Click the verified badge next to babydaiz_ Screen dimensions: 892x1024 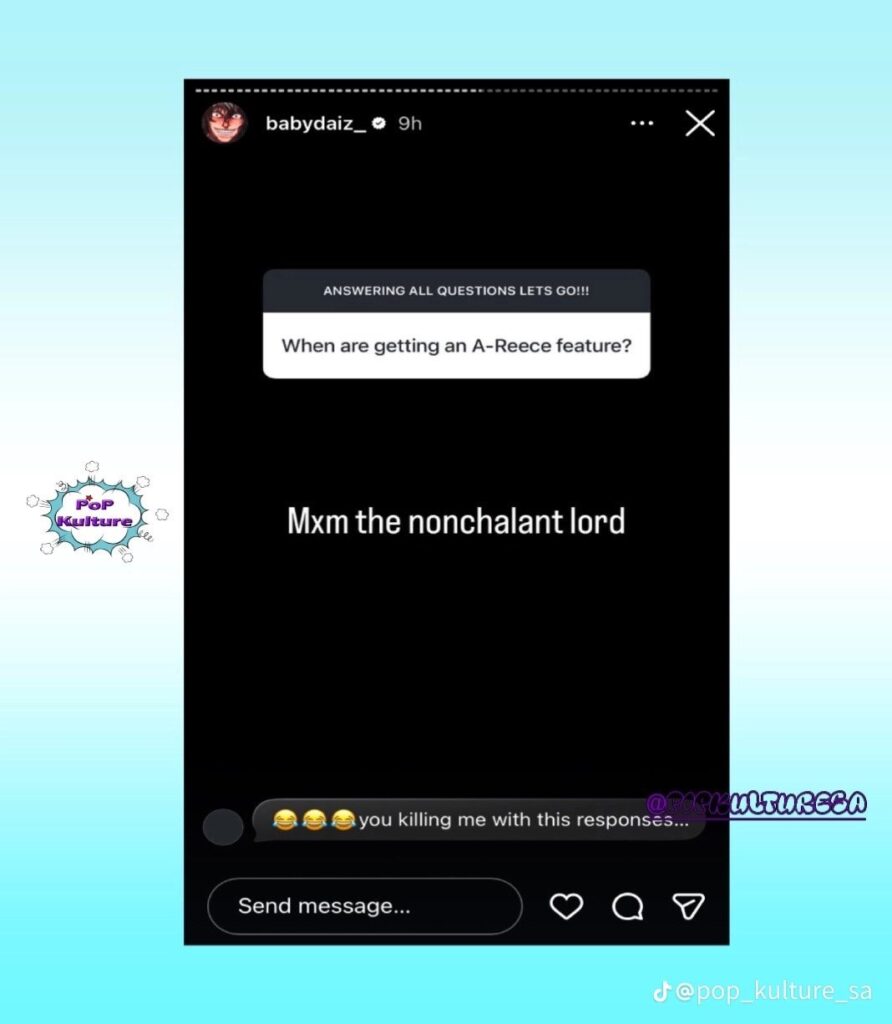click(379, 123)
